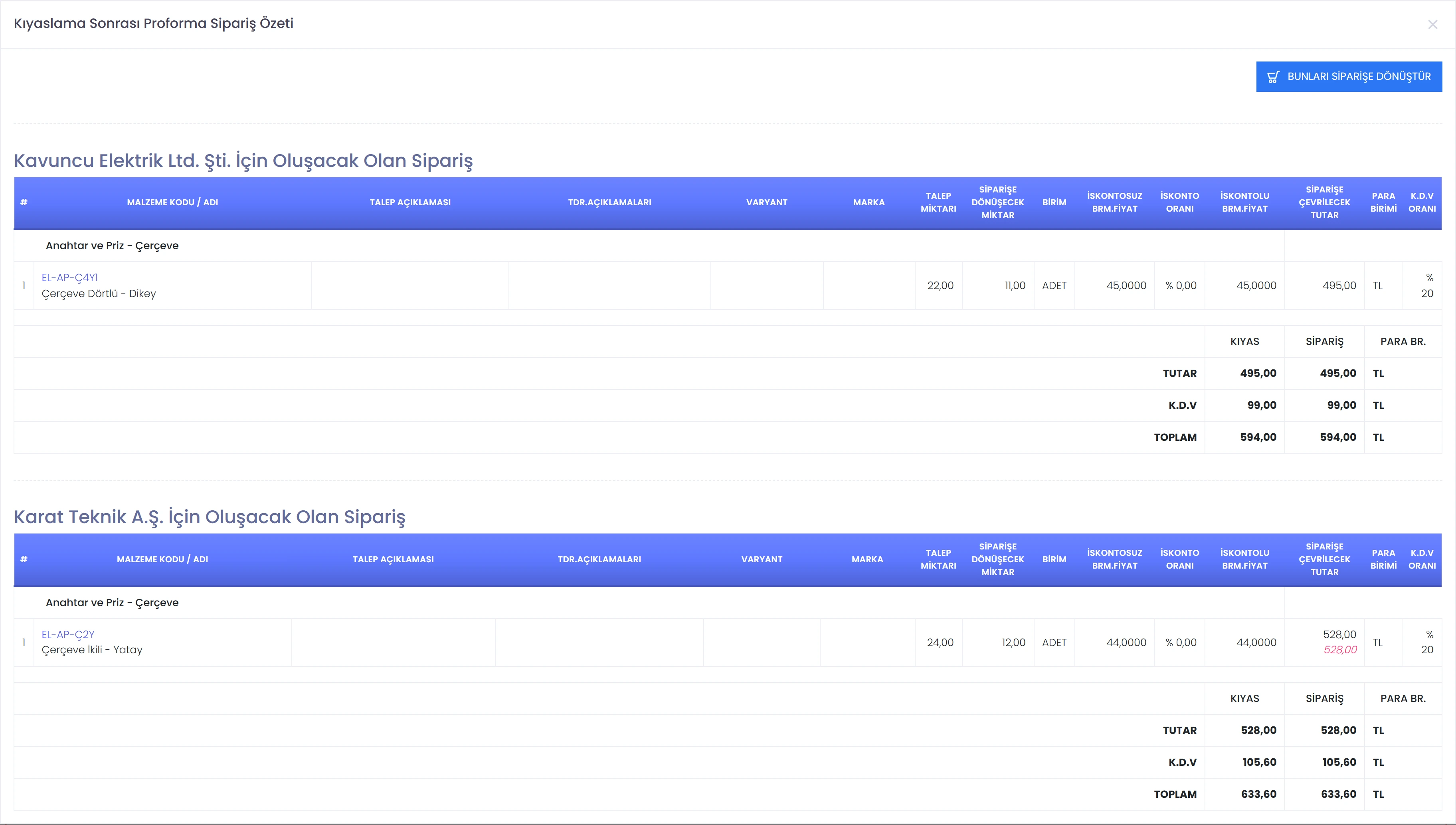The height and width of the screenshot is (825, 1456).
Task: Click SİPARİŞ column label in Kavuncu totals
Action: click(x=1325, y=342)
